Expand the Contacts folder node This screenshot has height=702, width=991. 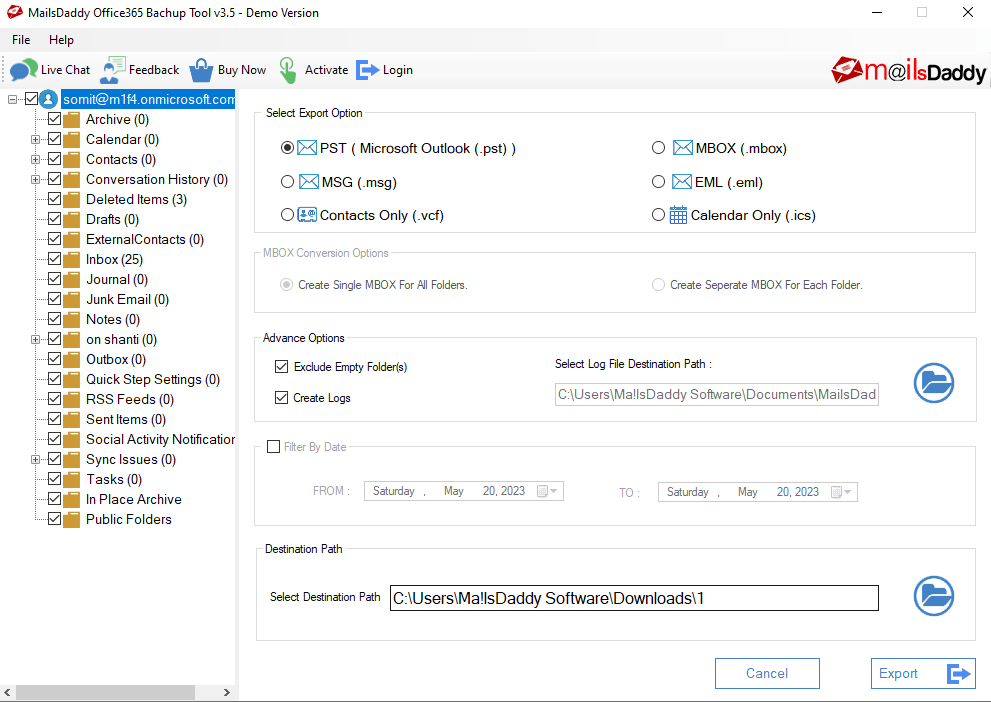[x=35, y=160]
